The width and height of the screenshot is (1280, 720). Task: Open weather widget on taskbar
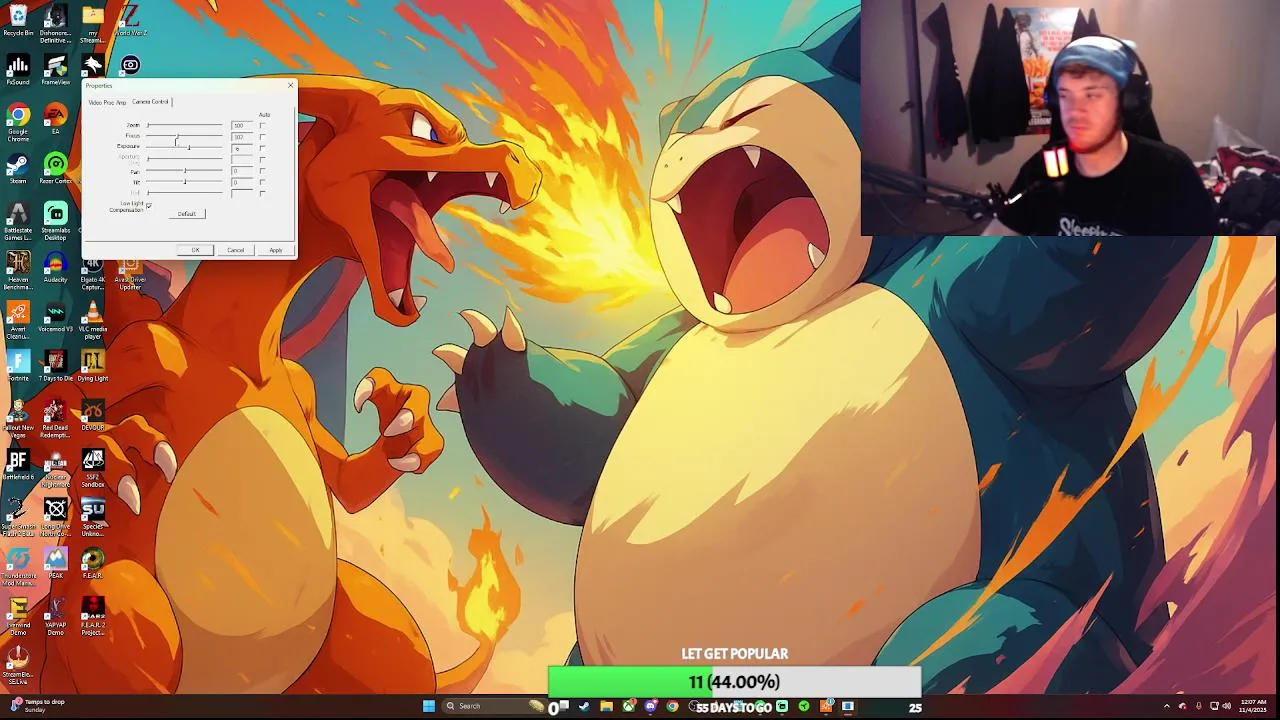(x=40, y=705)
